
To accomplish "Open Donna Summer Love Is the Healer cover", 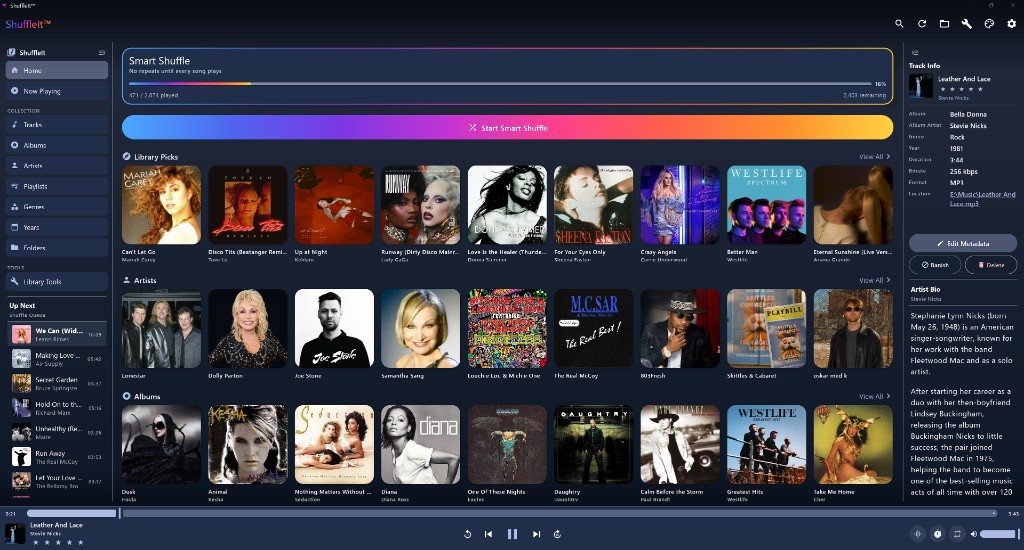I will point(507,204).
